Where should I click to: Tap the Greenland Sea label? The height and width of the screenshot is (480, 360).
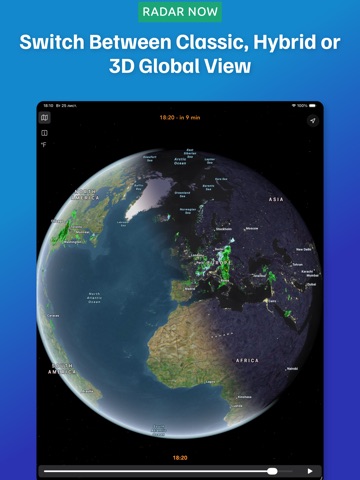pyautogui.click(x=182, y=194)
